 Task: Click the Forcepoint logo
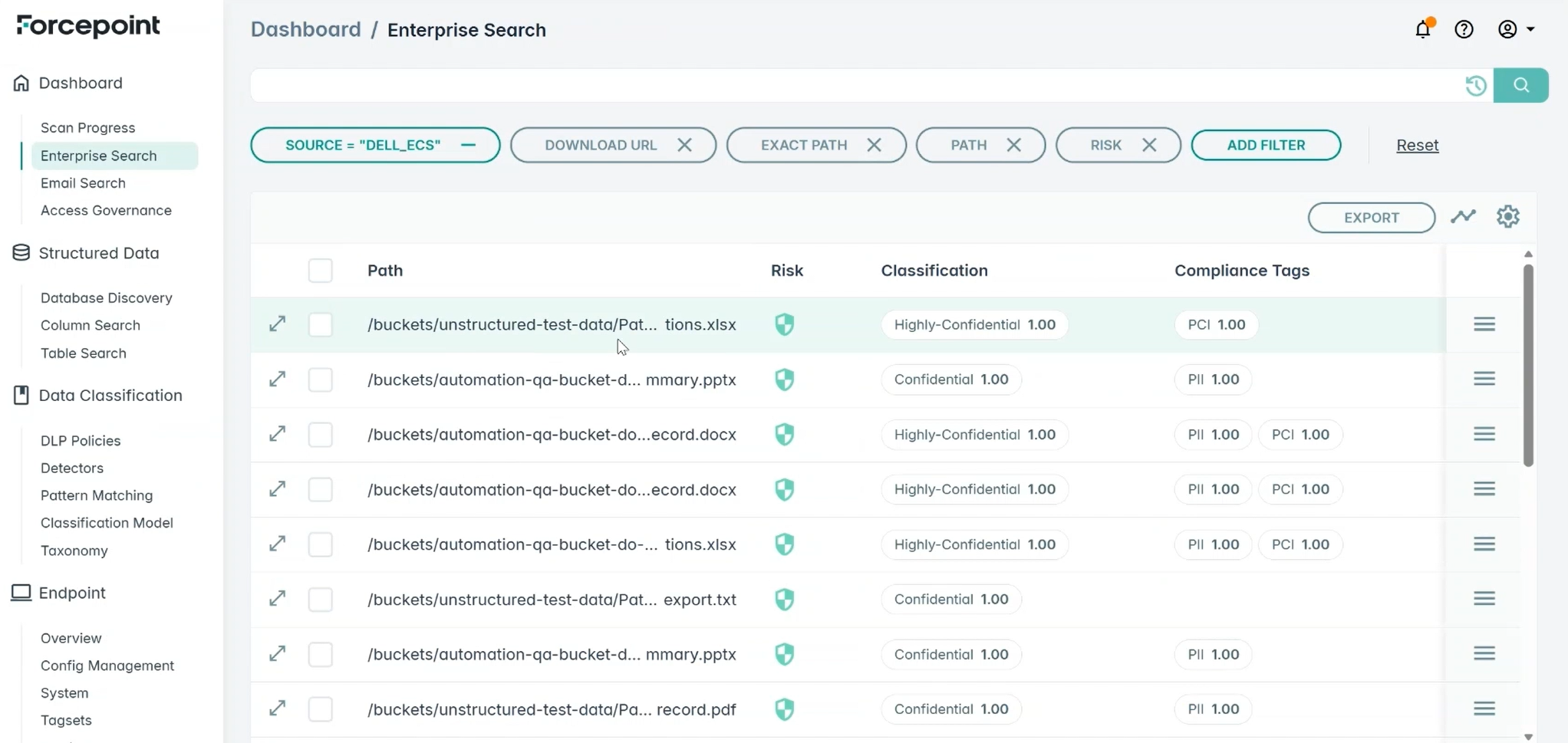click(88, 26)
